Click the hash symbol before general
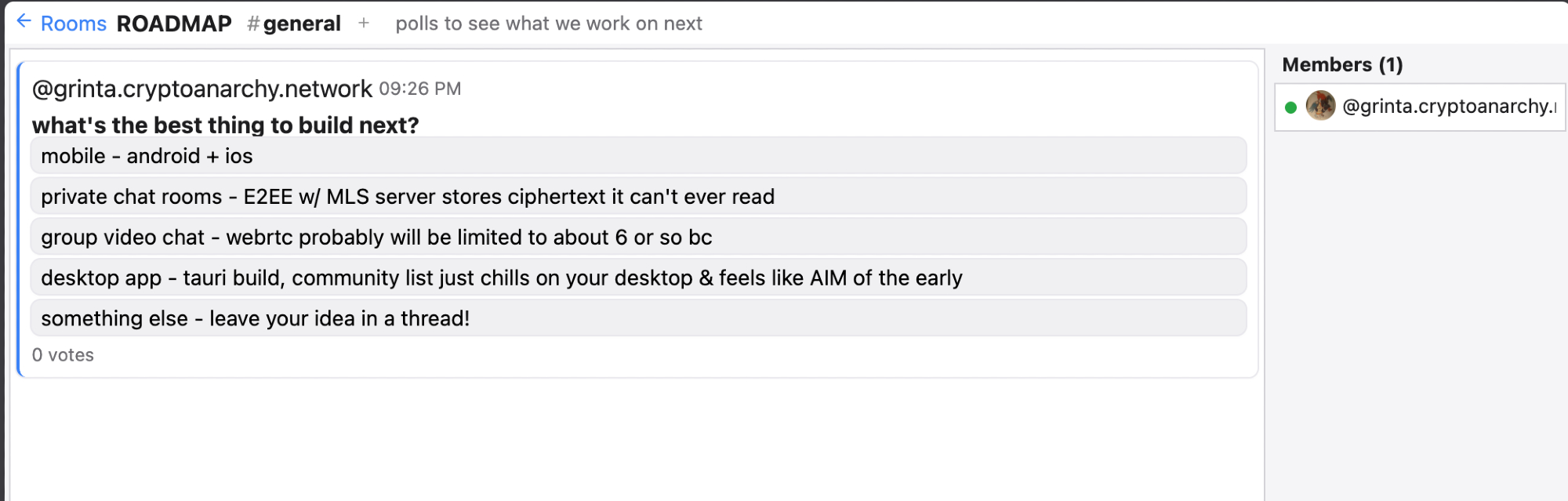1568x501 pixels. pyautogui.click(x=253, y=24)
